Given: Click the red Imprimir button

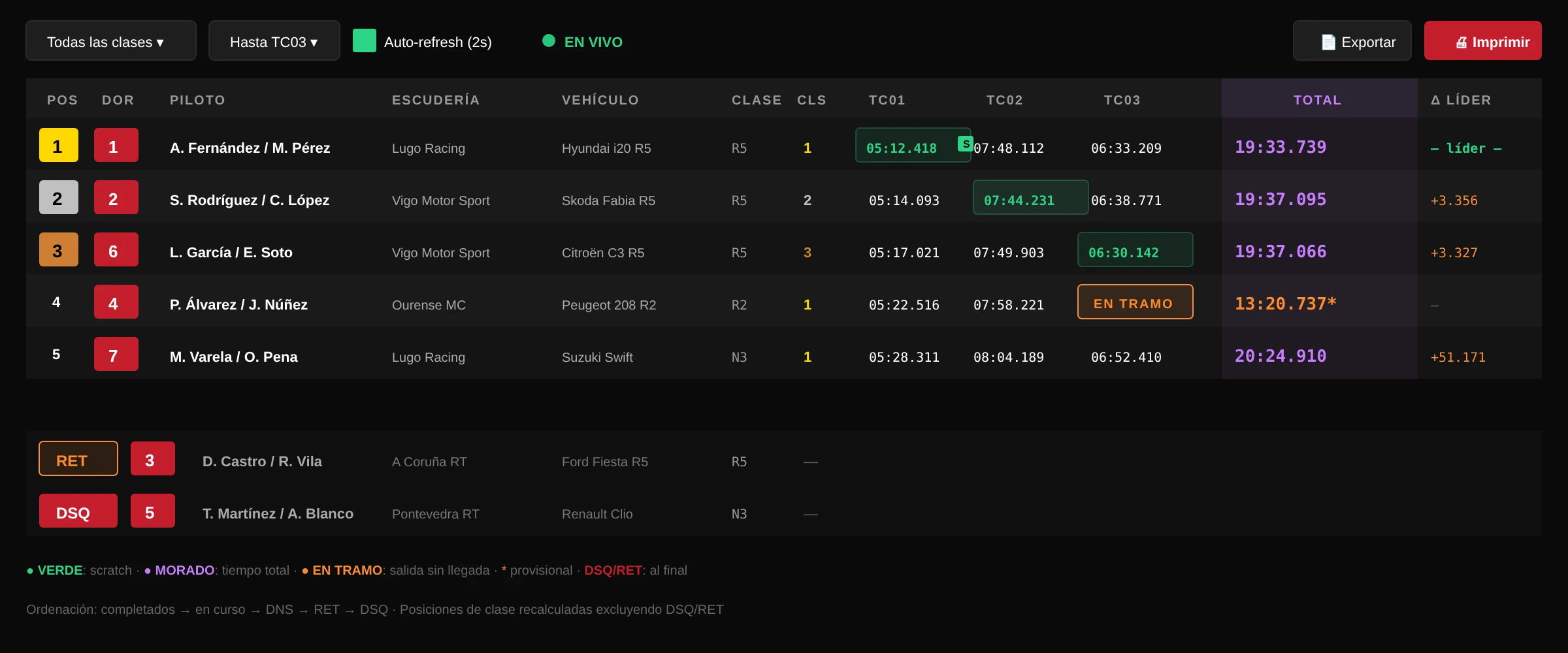Looking at the screenshot, I should coord(1483,40).
